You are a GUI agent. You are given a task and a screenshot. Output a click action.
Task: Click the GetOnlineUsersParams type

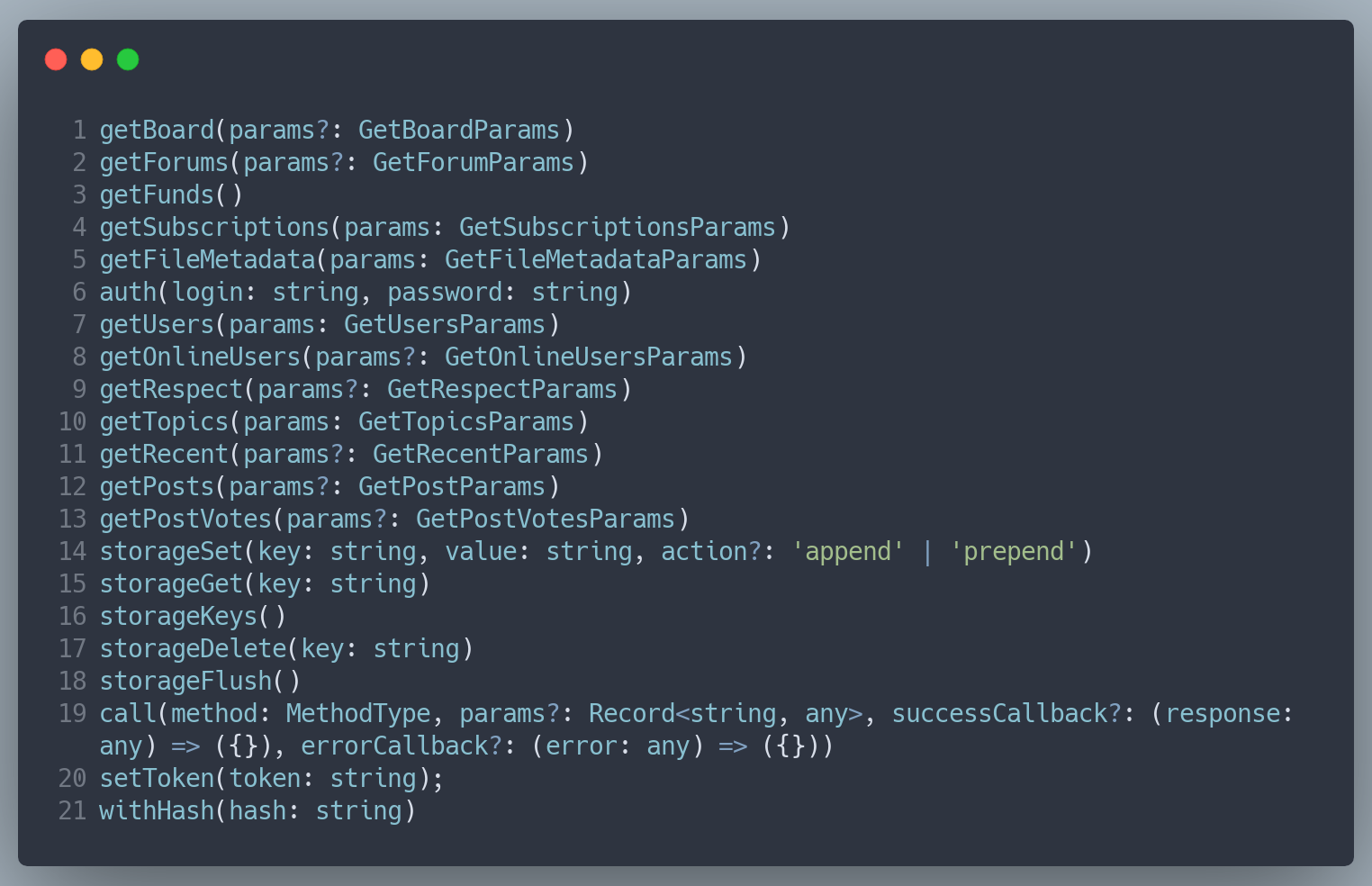point(589,357)
